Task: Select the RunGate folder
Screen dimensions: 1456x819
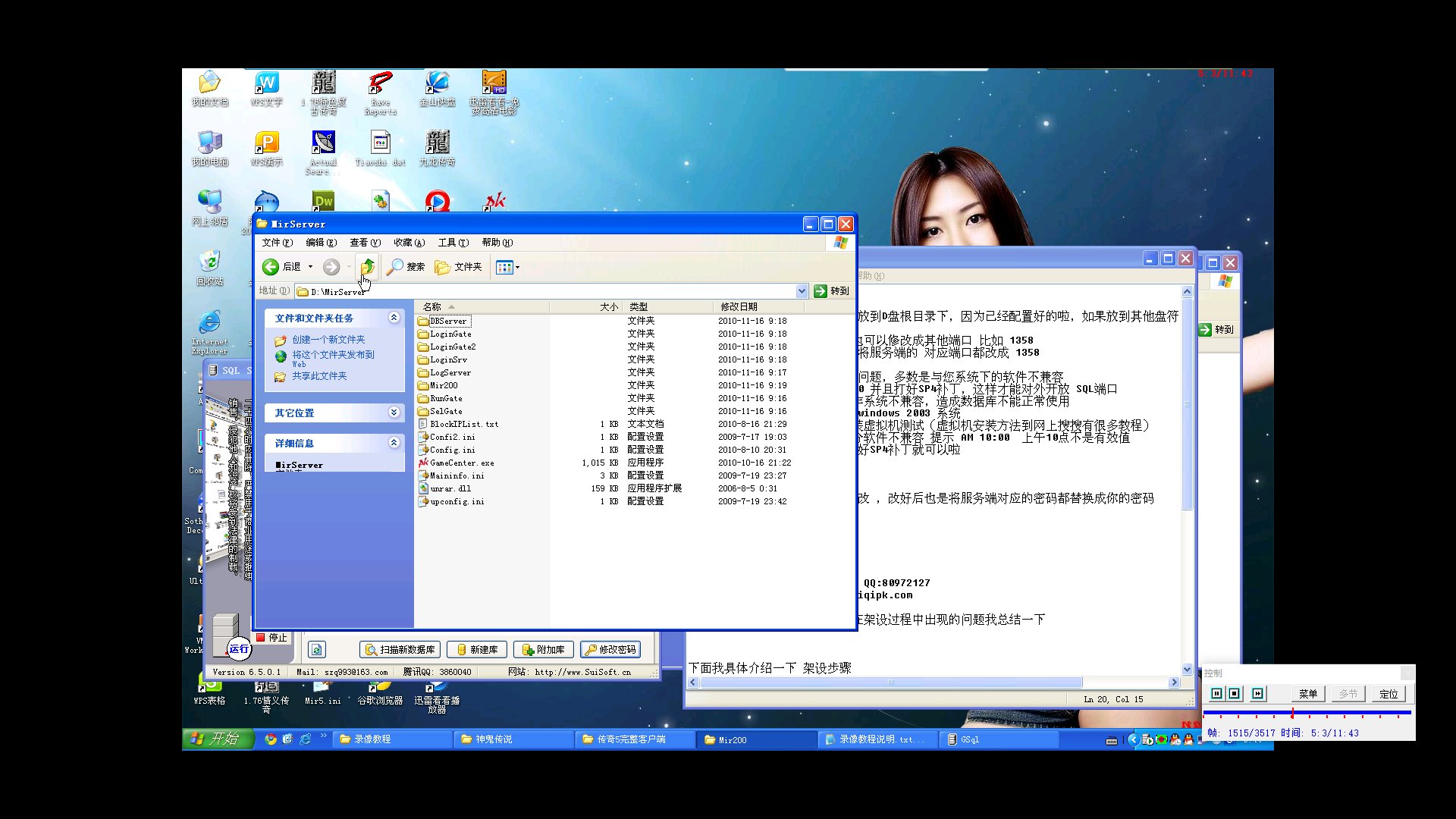Action: (440, 398)
